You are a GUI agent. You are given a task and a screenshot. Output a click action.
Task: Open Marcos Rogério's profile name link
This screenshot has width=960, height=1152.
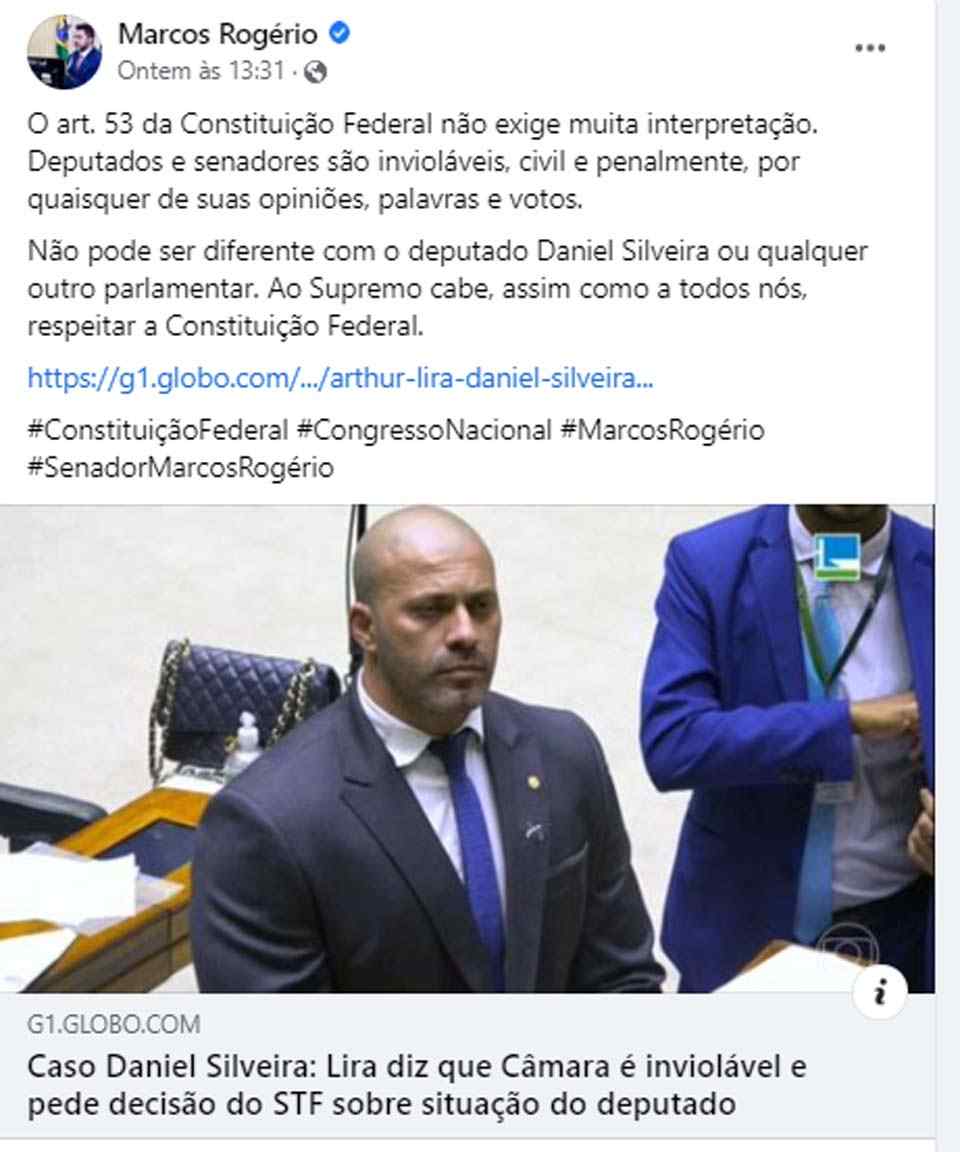coord(217,34)
